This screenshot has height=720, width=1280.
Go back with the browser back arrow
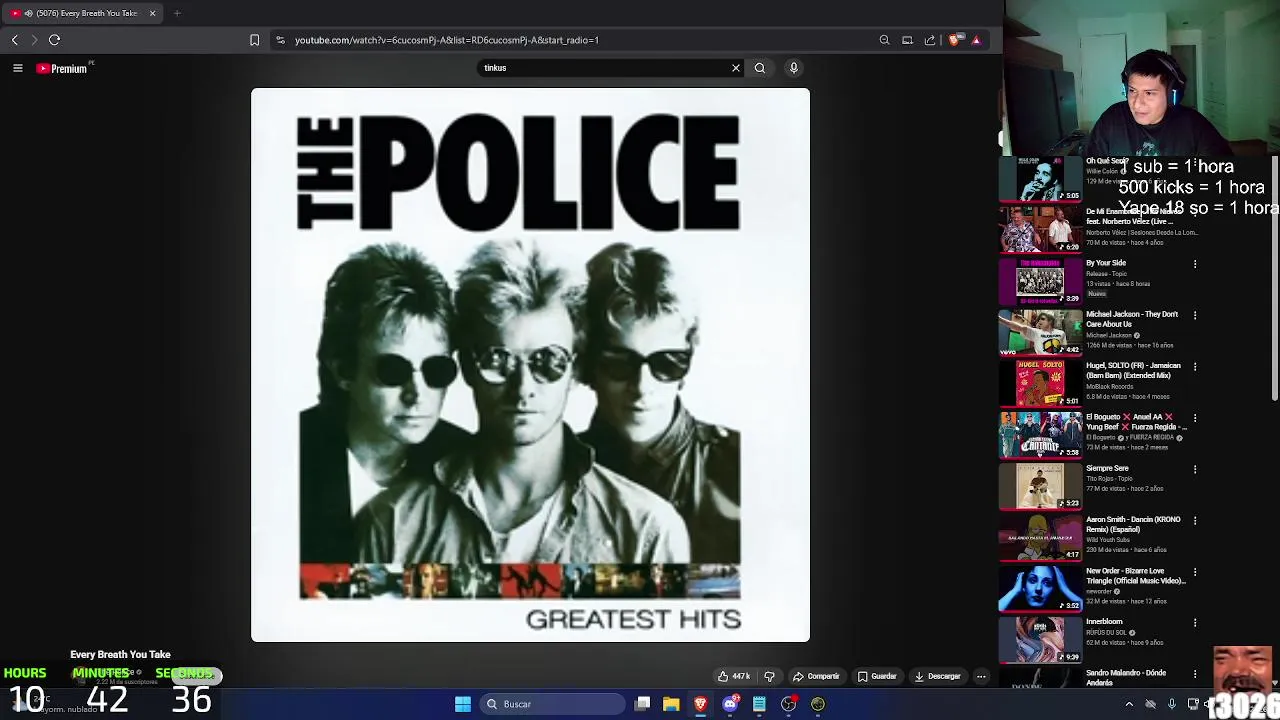(x=15, y=40)
